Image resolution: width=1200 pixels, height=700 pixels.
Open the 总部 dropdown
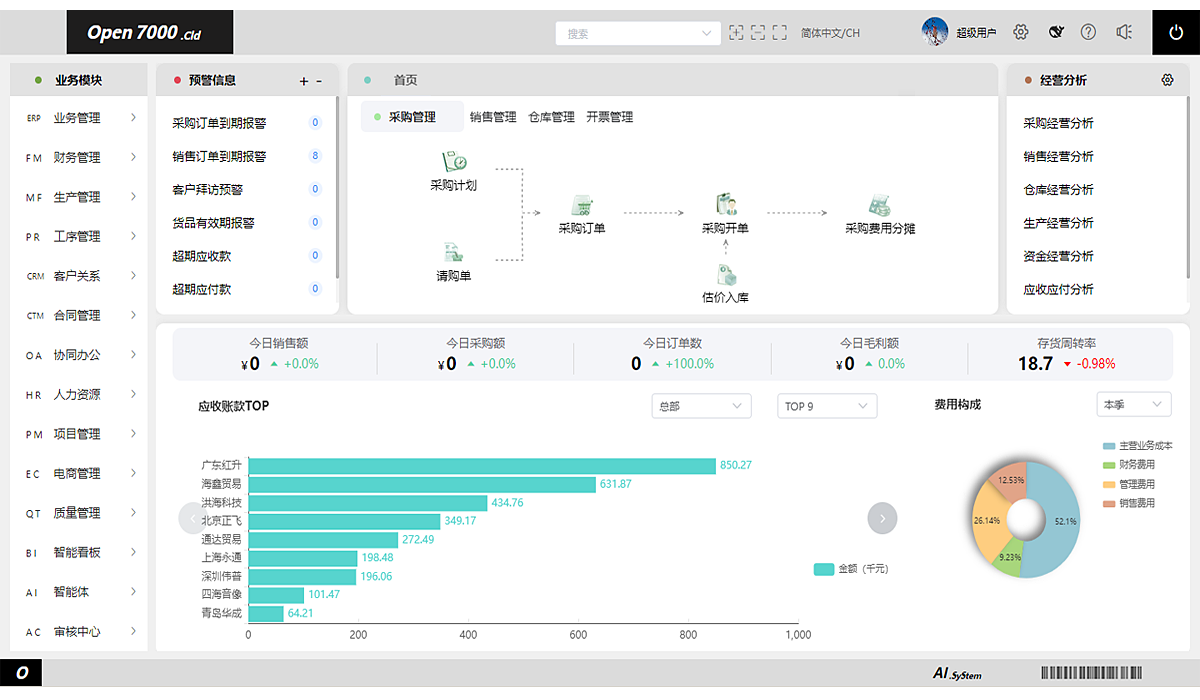(701, 406)
